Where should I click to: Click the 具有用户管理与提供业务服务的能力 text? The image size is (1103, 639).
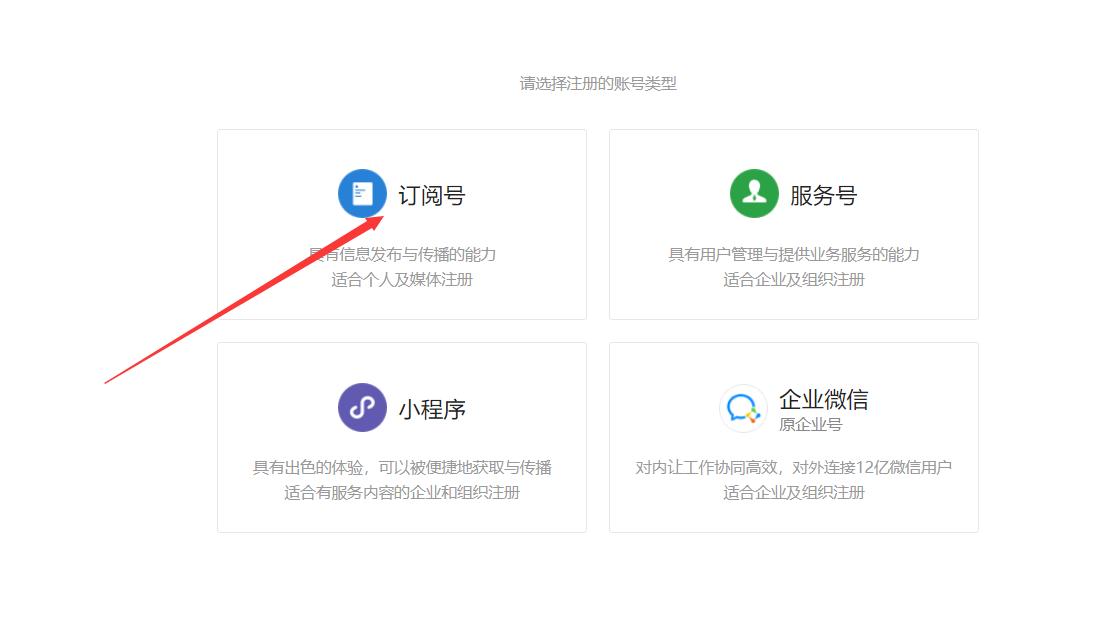[793, 253]
